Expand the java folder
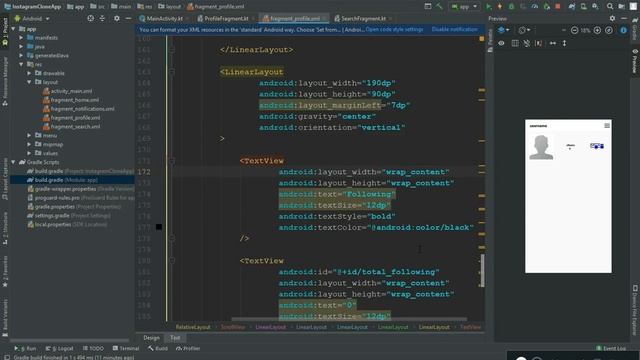The width and height of the screenshot is (640, 360). (x=21, y=47)
